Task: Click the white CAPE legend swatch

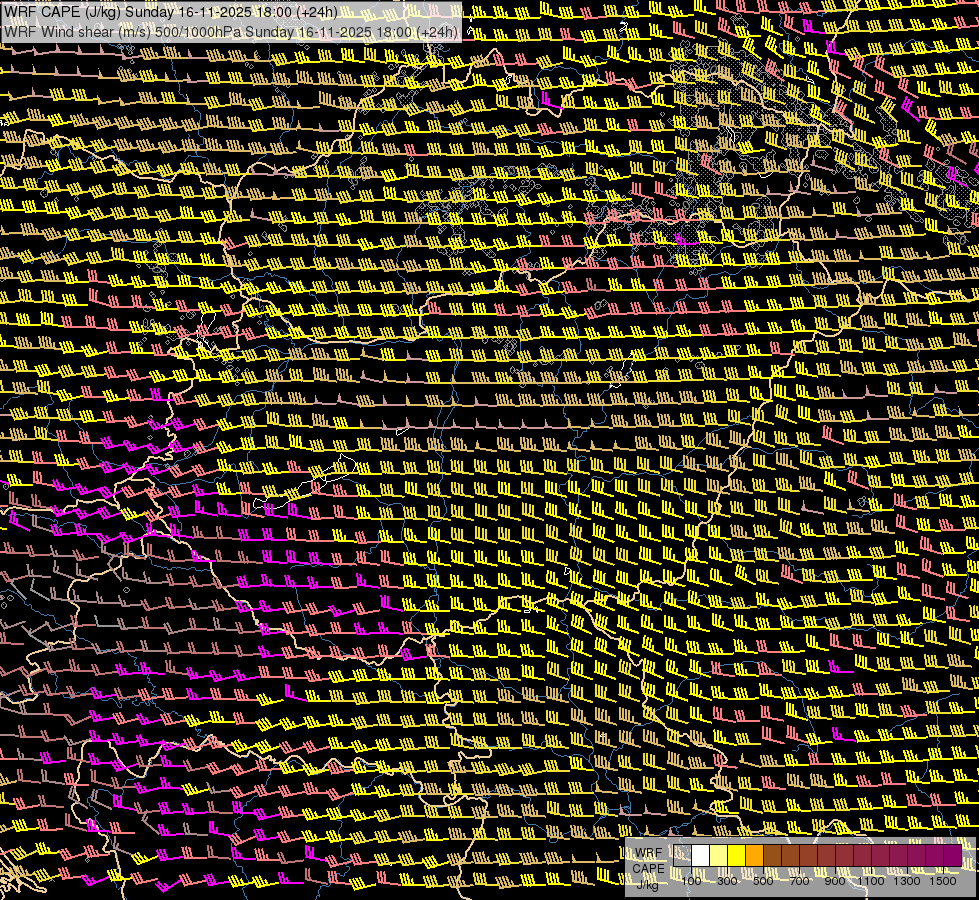Action: click(701, 855)
